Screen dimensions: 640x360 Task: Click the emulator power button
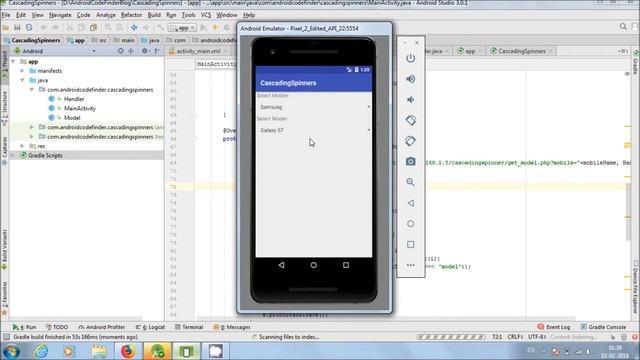point(411,58)
